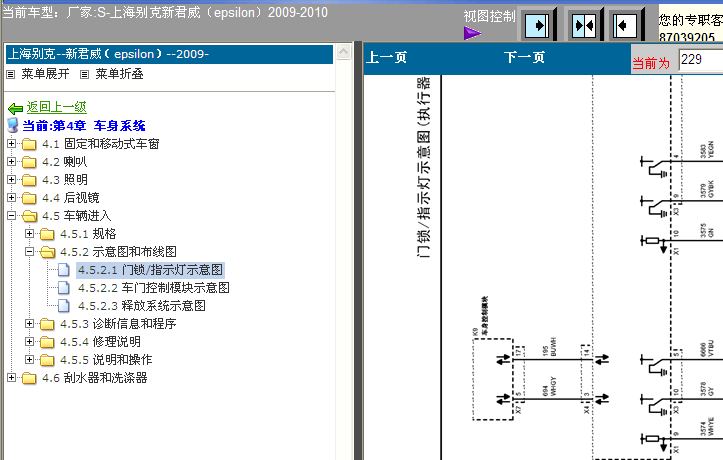The height and width of the screenshot is (460, 723).
Task: Select the 4.2 喇叭 label
Action: [65, 162]
